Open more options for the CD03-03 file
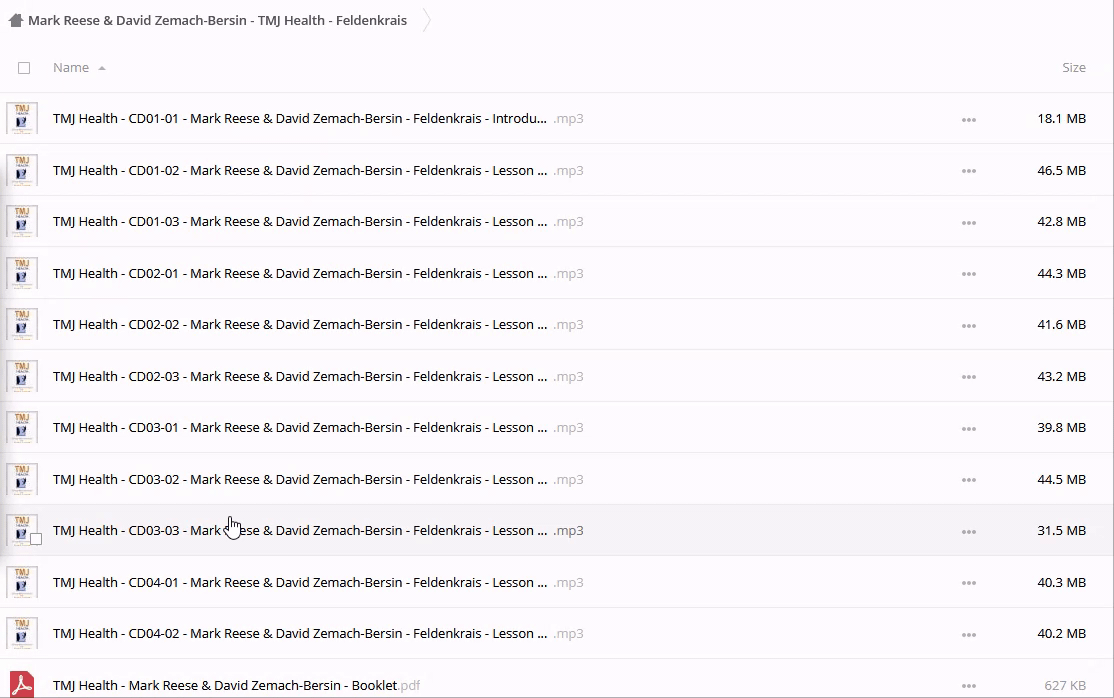The image size is (1114, 698). point(968,531)
